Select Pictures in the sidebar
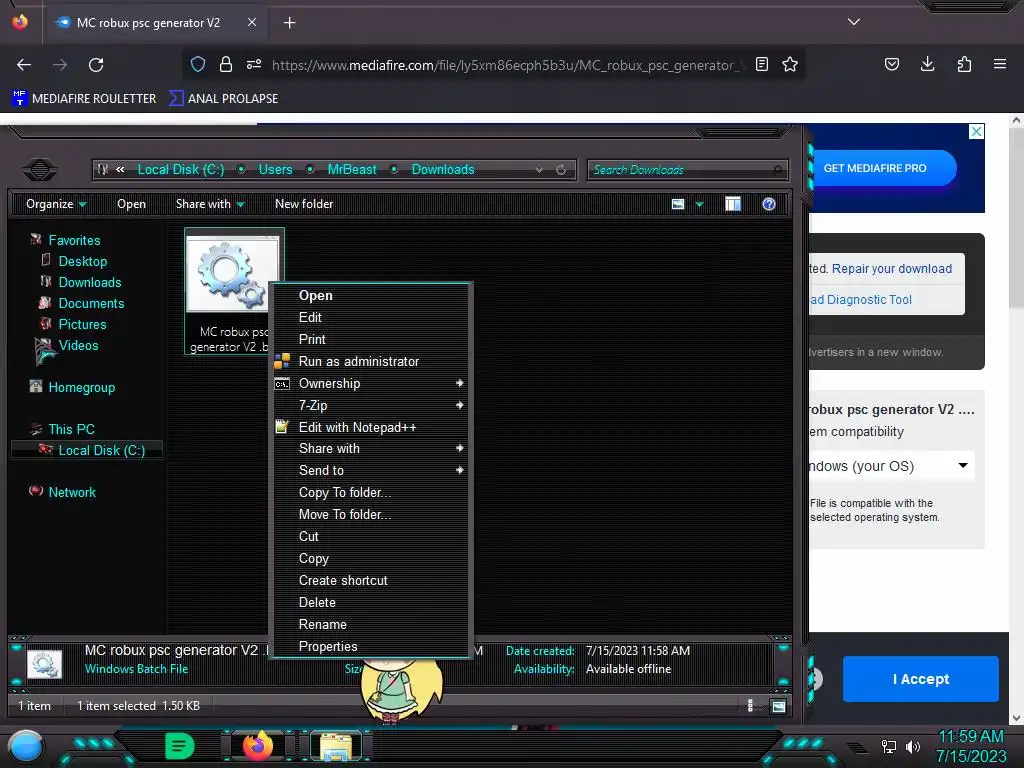The image size is (1024, 768). [82, 324]
